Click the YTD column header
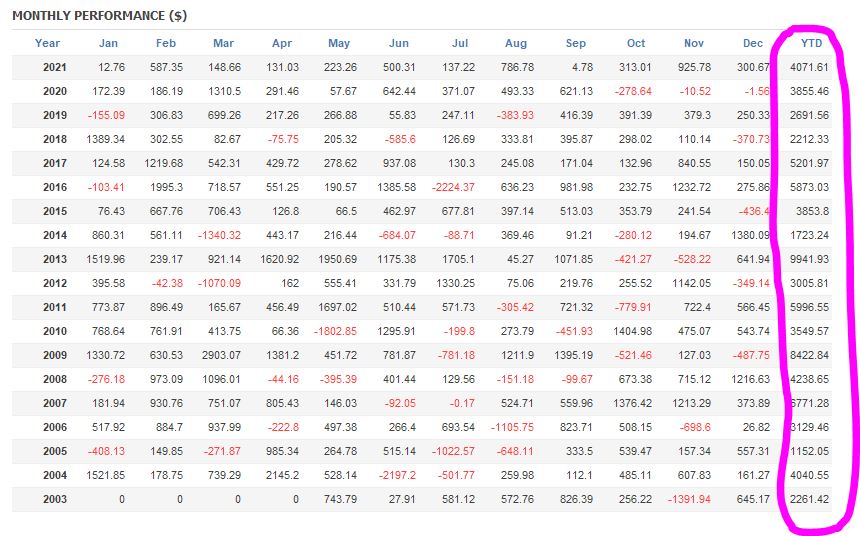The height and width of the screenshot is (536, 860). coord(812,43)
